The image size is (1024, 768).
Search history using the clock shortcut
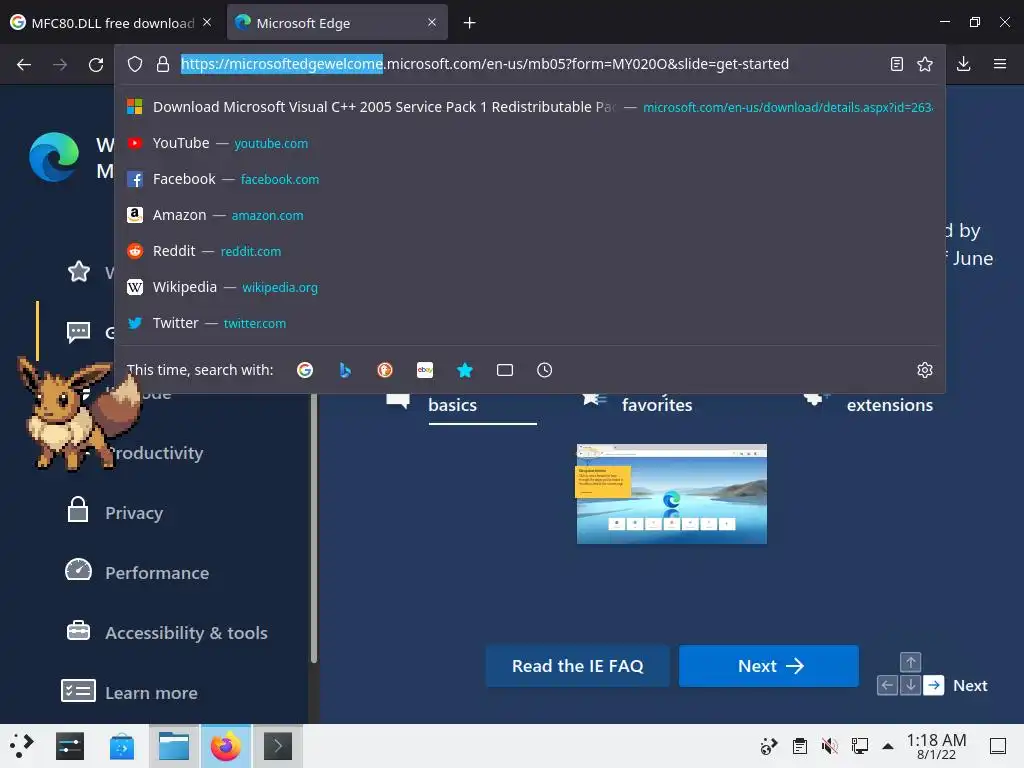point(545,370)
